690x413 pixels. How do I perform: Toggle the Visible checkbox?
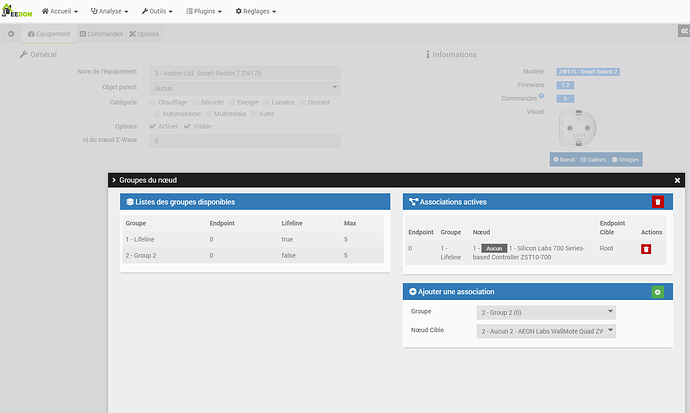187,127
